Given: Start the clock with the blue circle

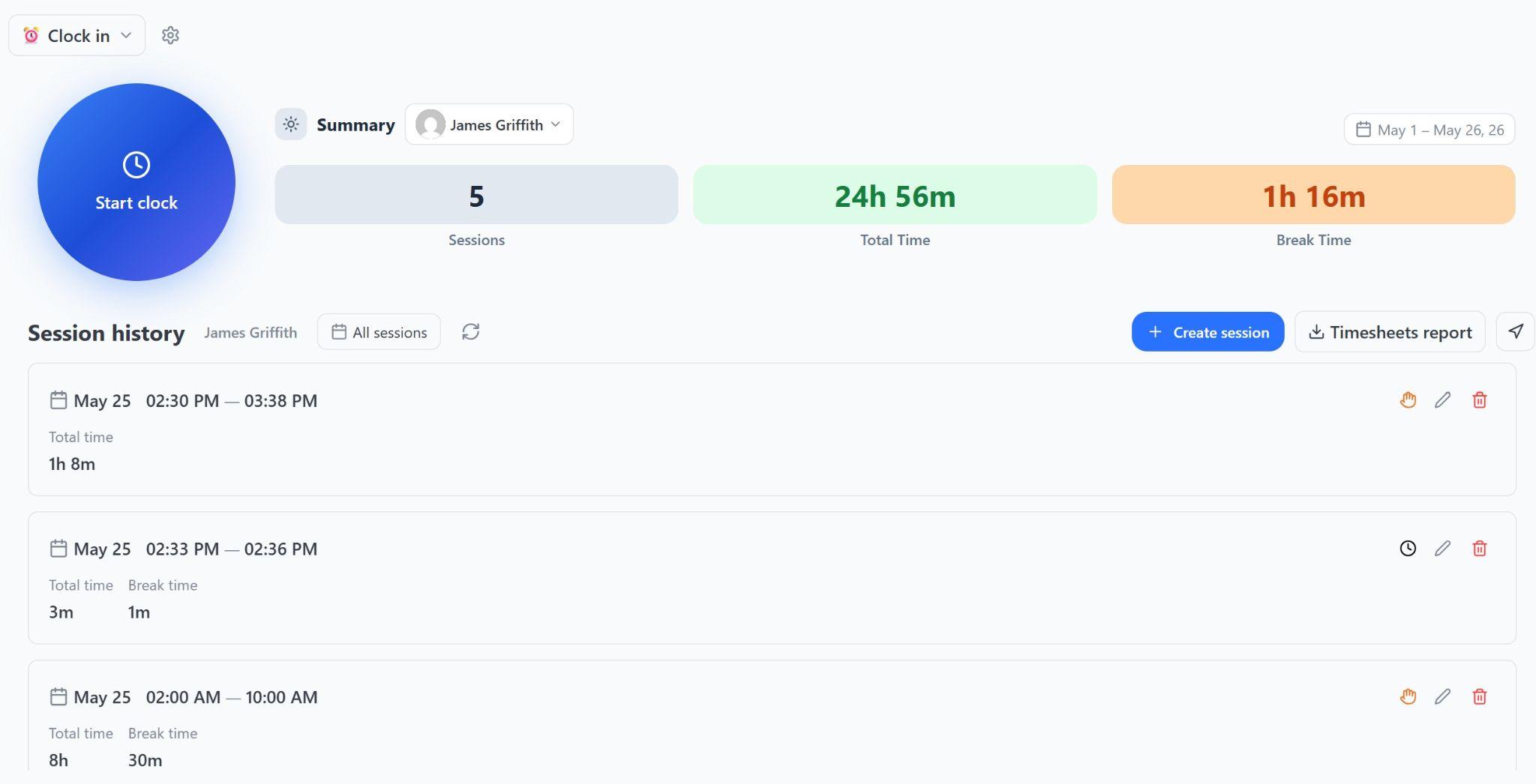Looking at the screenshot, I should (136, 182).
